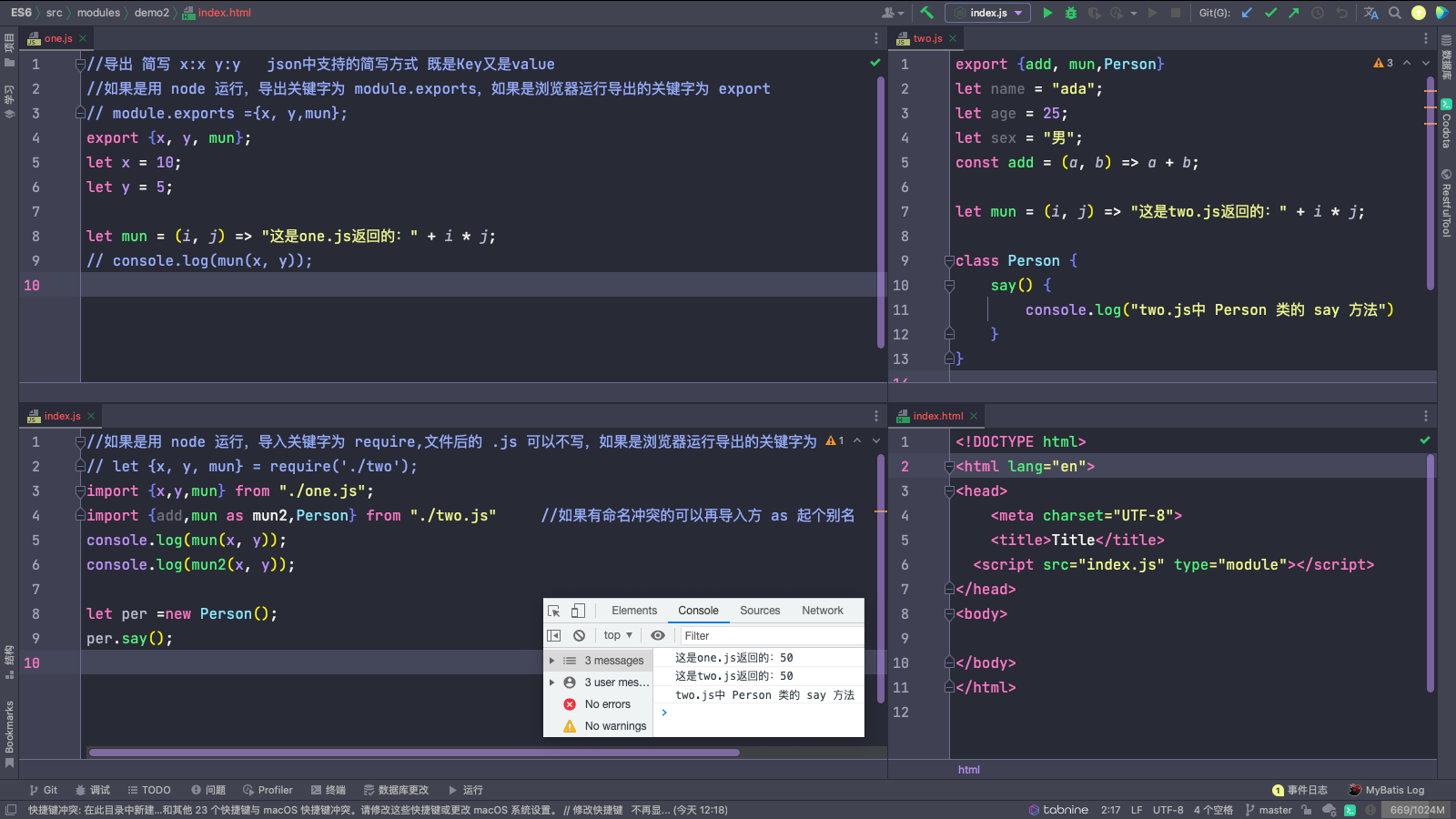Open the top JavaScript context dropdown
1456x819 pixels.
click(618, 635)
